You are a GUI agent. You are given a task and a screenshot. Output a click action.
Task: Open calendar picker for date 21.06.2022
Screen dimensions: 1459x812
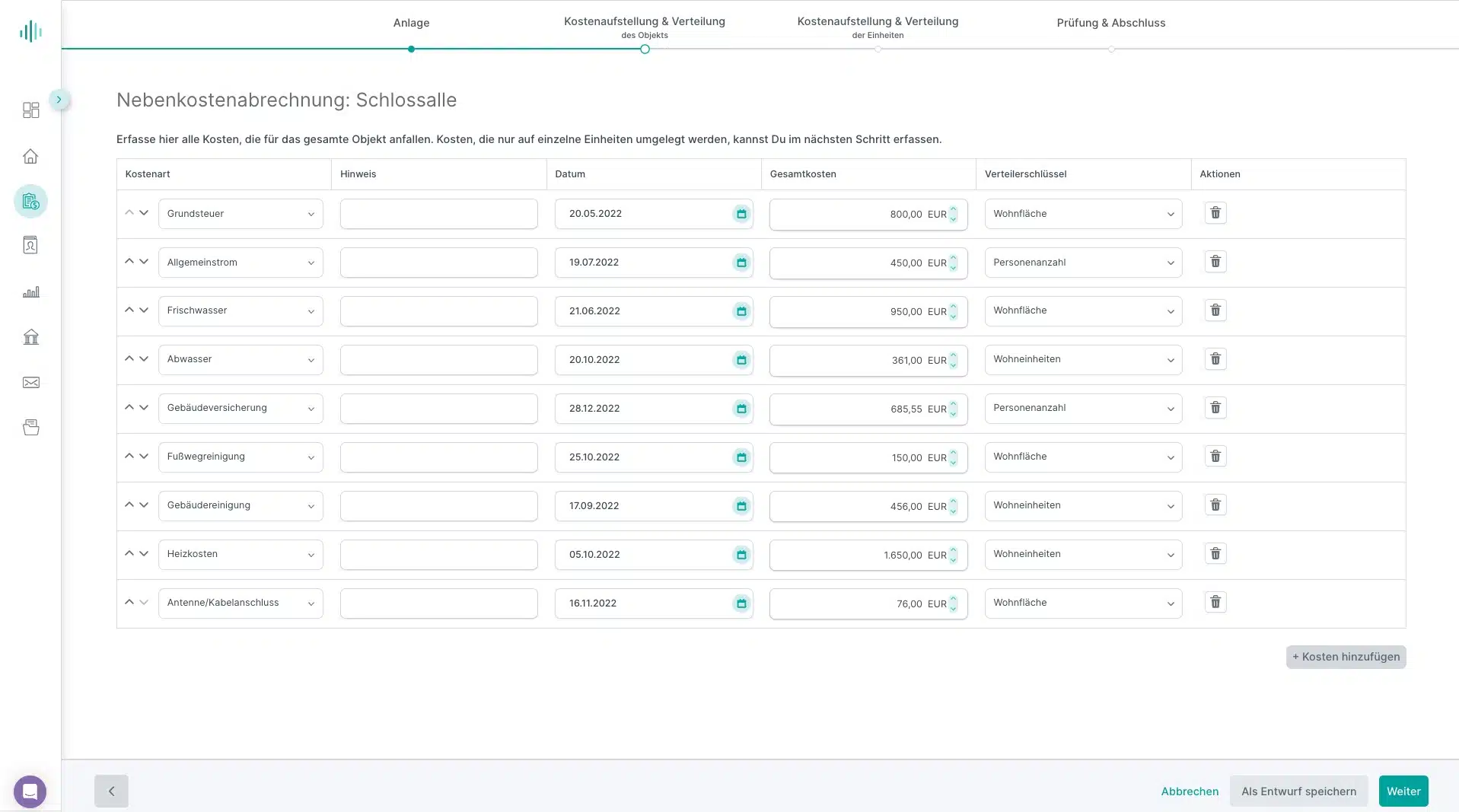[x=741, y=311]
